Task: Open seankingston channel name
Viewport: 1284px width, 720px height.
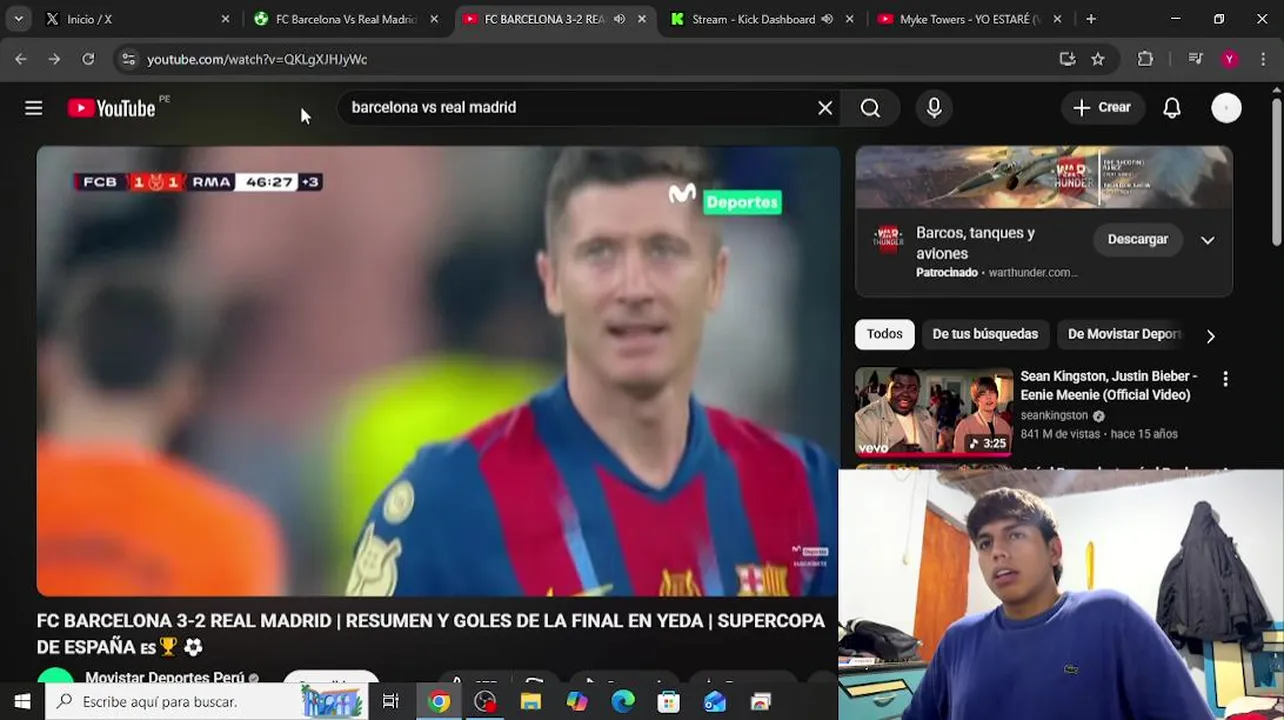Action: point(1054,415)
